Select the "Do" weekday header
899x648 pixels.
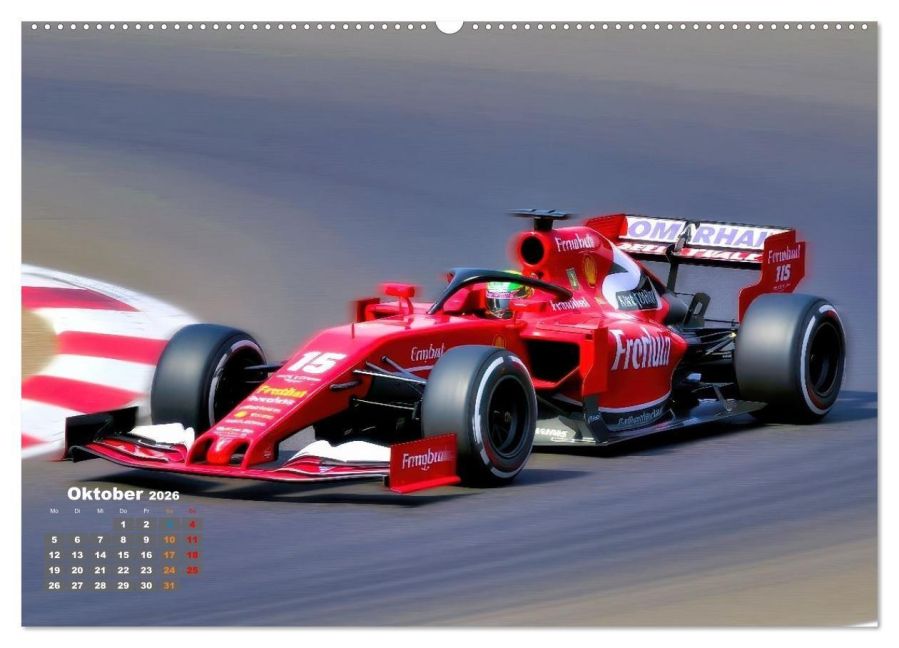tap(123, 511)
